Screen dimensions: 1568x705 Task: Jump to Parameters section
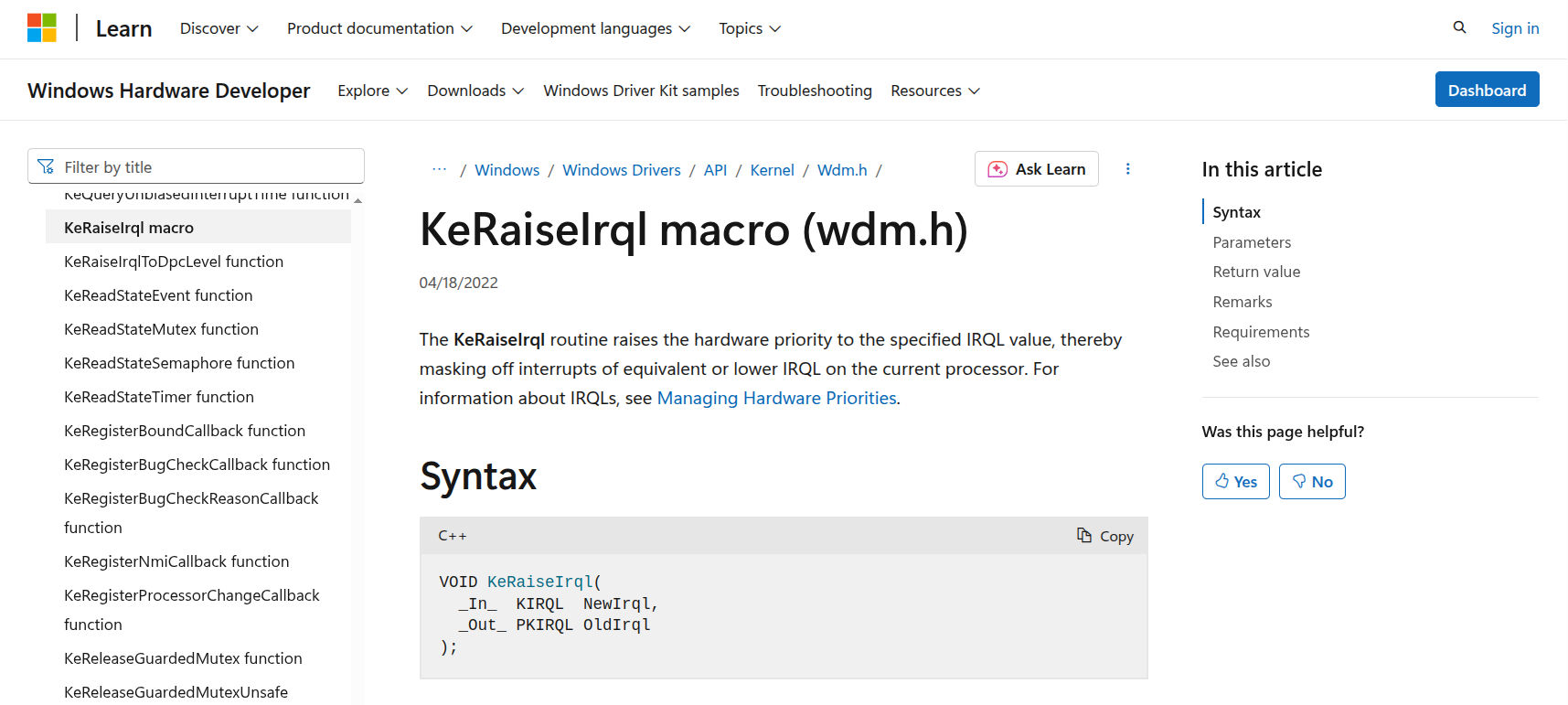1252,242
